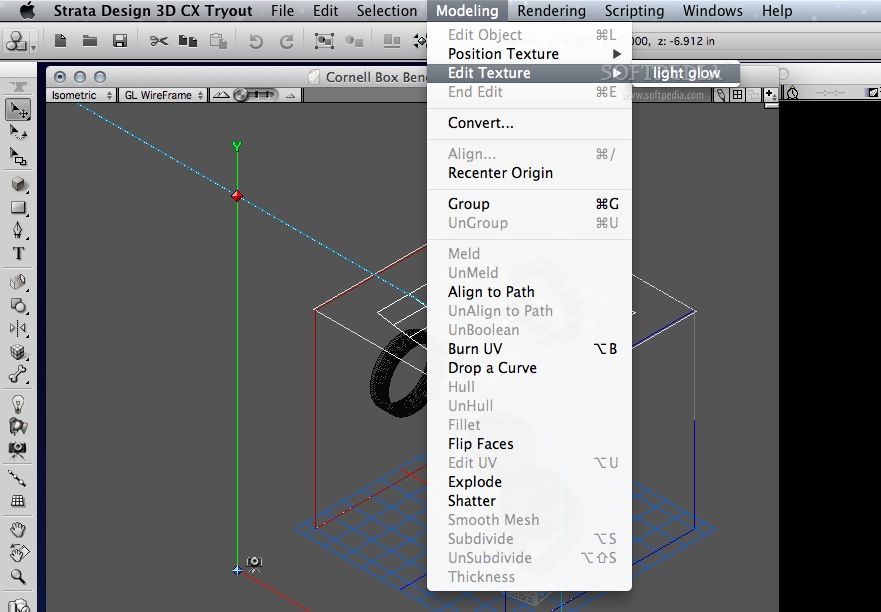Screen dimensions: 881x612
Task: Select the Magnify zoom tool
Action: click(19, 576)
